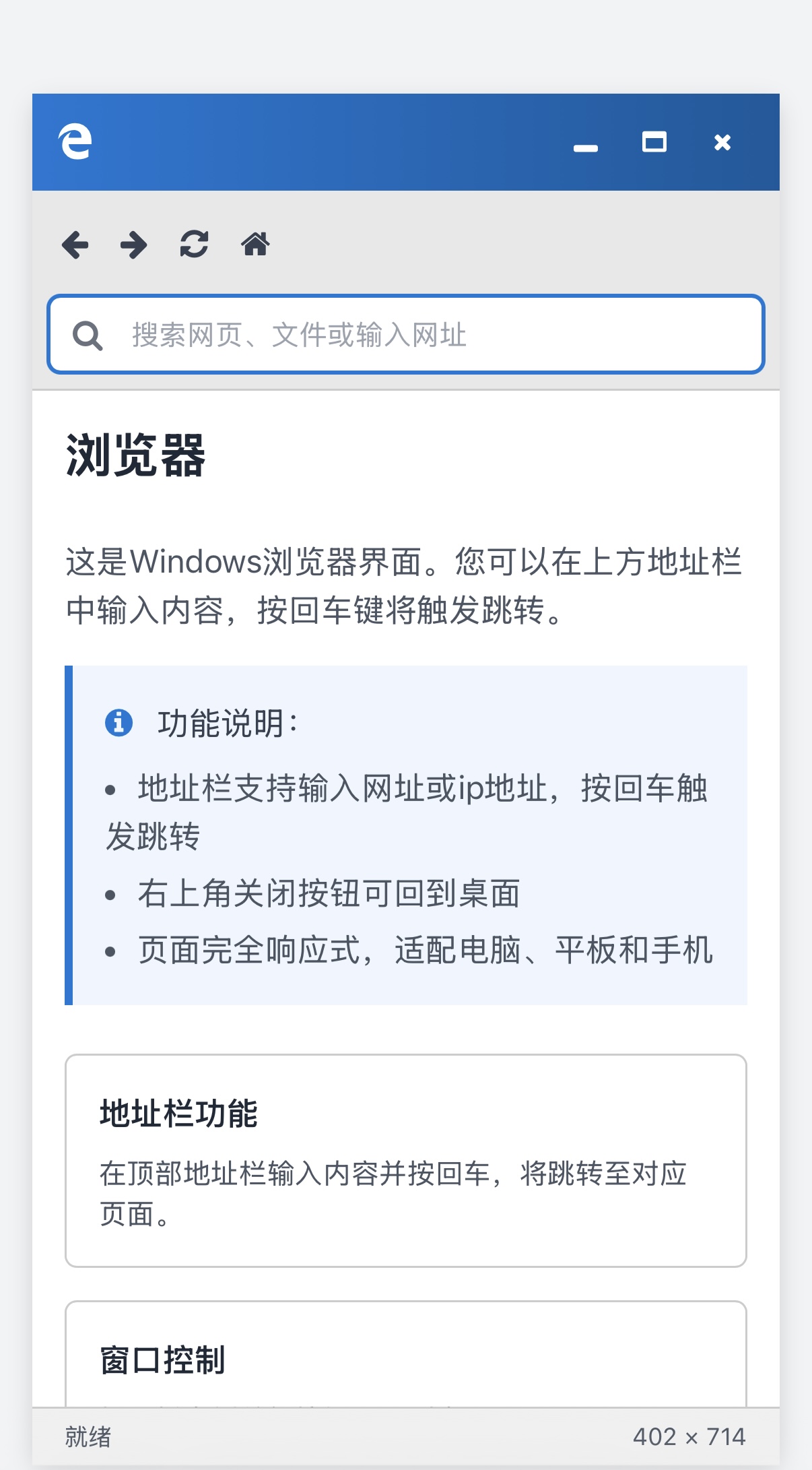The height and width of the screenshot is (1470, 812).
Task: Select the 窗口控制 card title
Action: (162, 1360)
